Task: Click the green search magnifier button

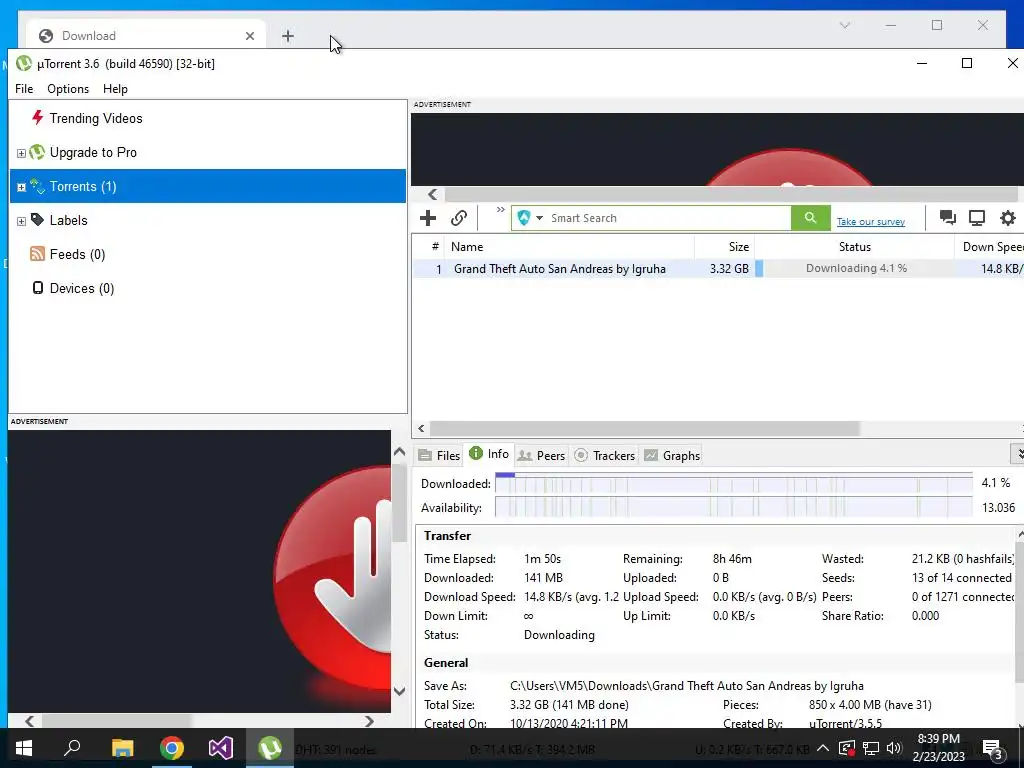Action: (810, 218)
